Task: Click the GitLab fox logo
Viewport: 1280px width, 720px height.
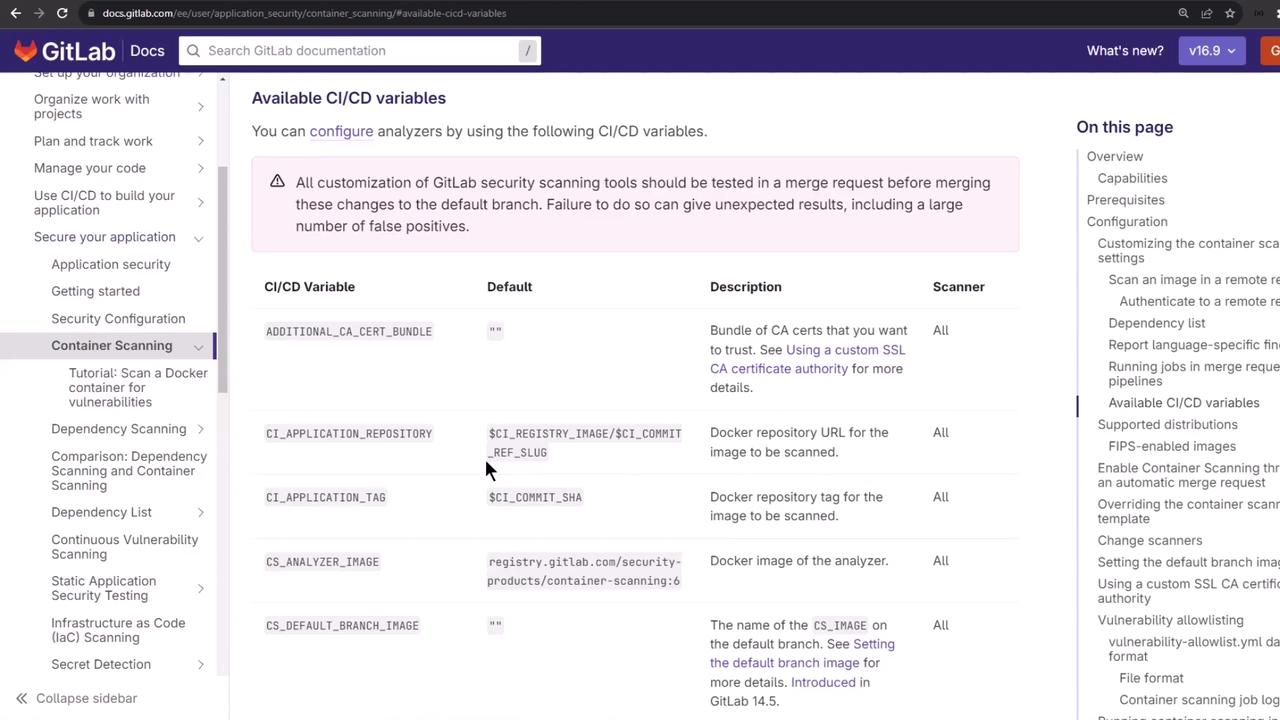Action: coord(26,51)
